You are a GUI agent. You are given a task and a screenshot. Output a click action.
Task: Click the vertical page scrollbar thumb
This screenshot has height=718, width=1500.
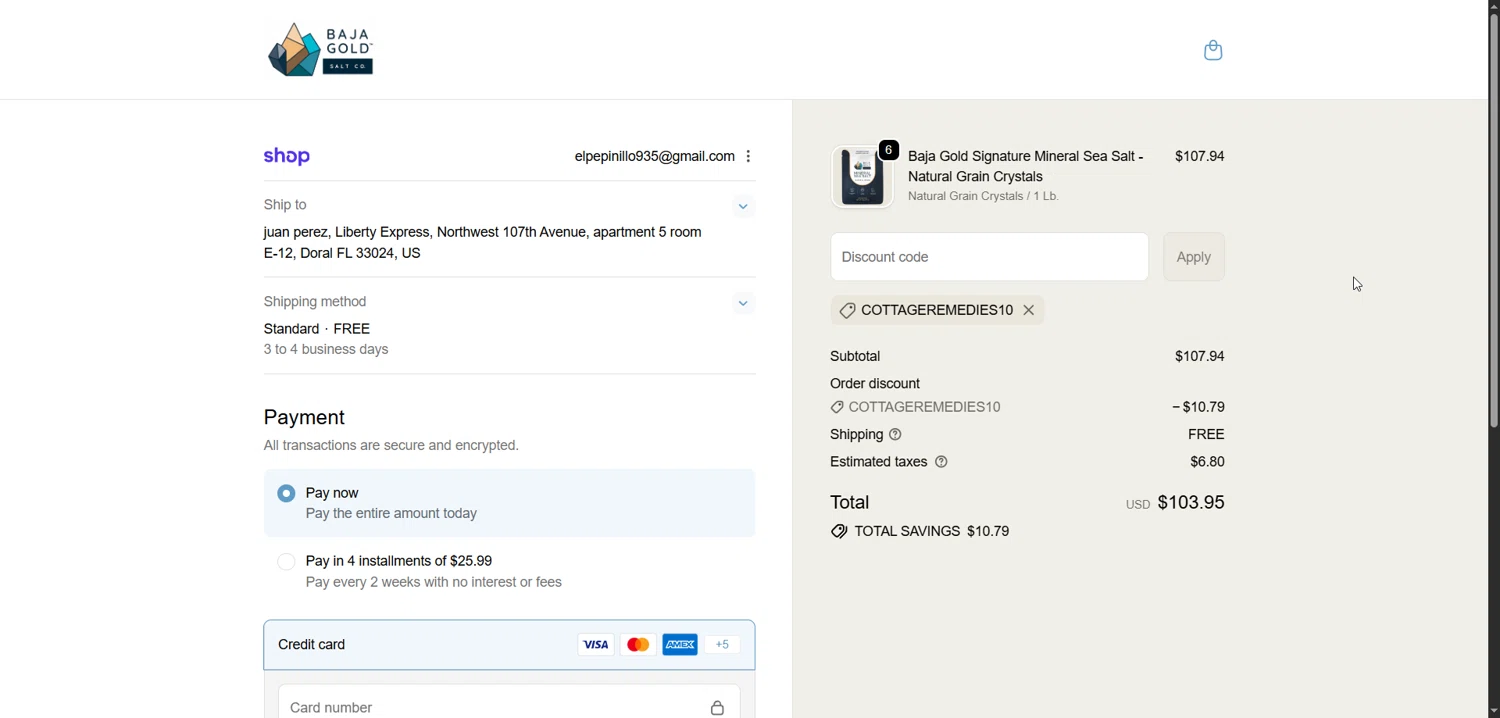1493,220
